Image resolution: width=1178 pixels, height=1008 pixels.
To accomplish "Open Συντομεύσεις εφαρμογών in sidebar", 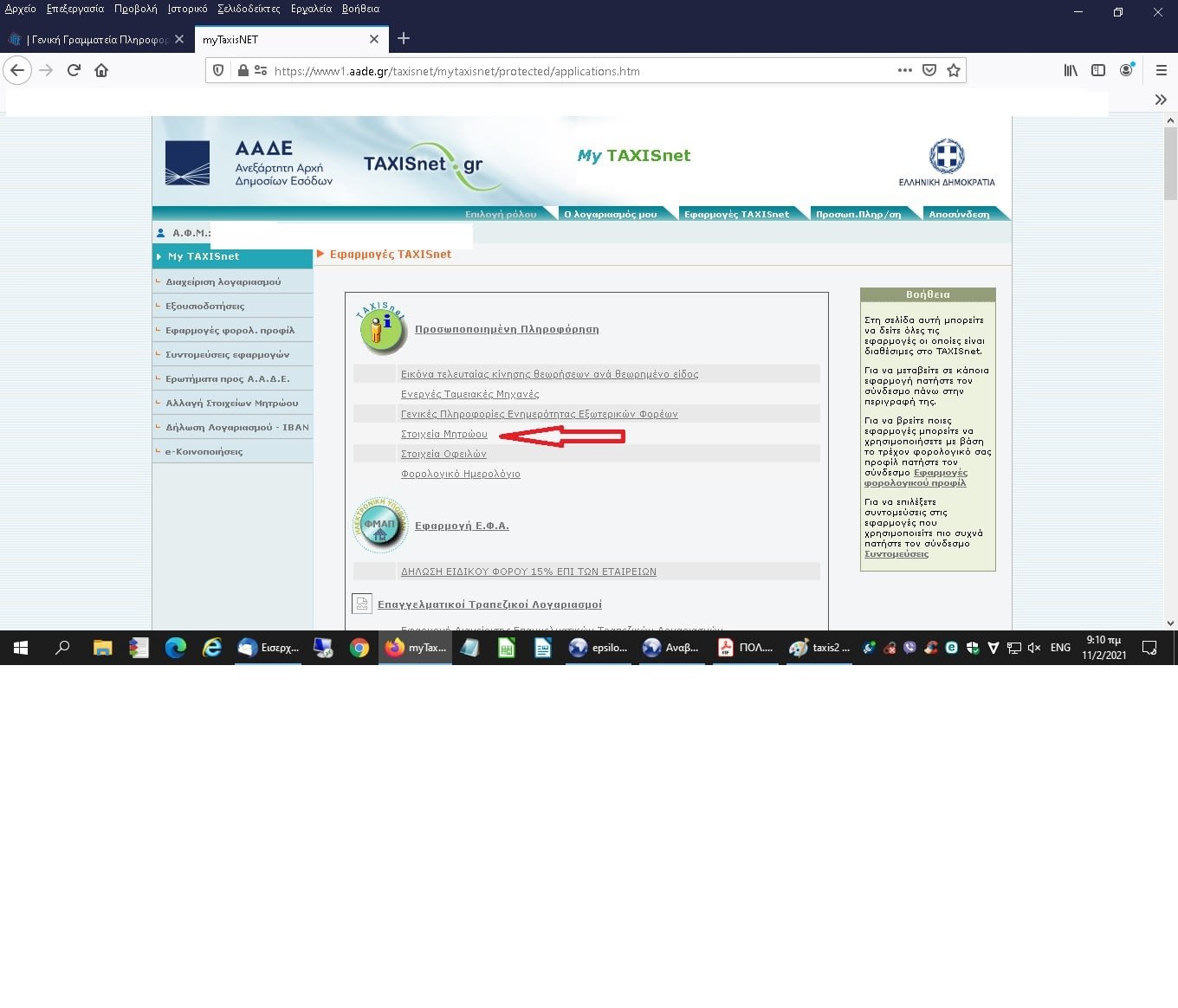I will [232, 354].
